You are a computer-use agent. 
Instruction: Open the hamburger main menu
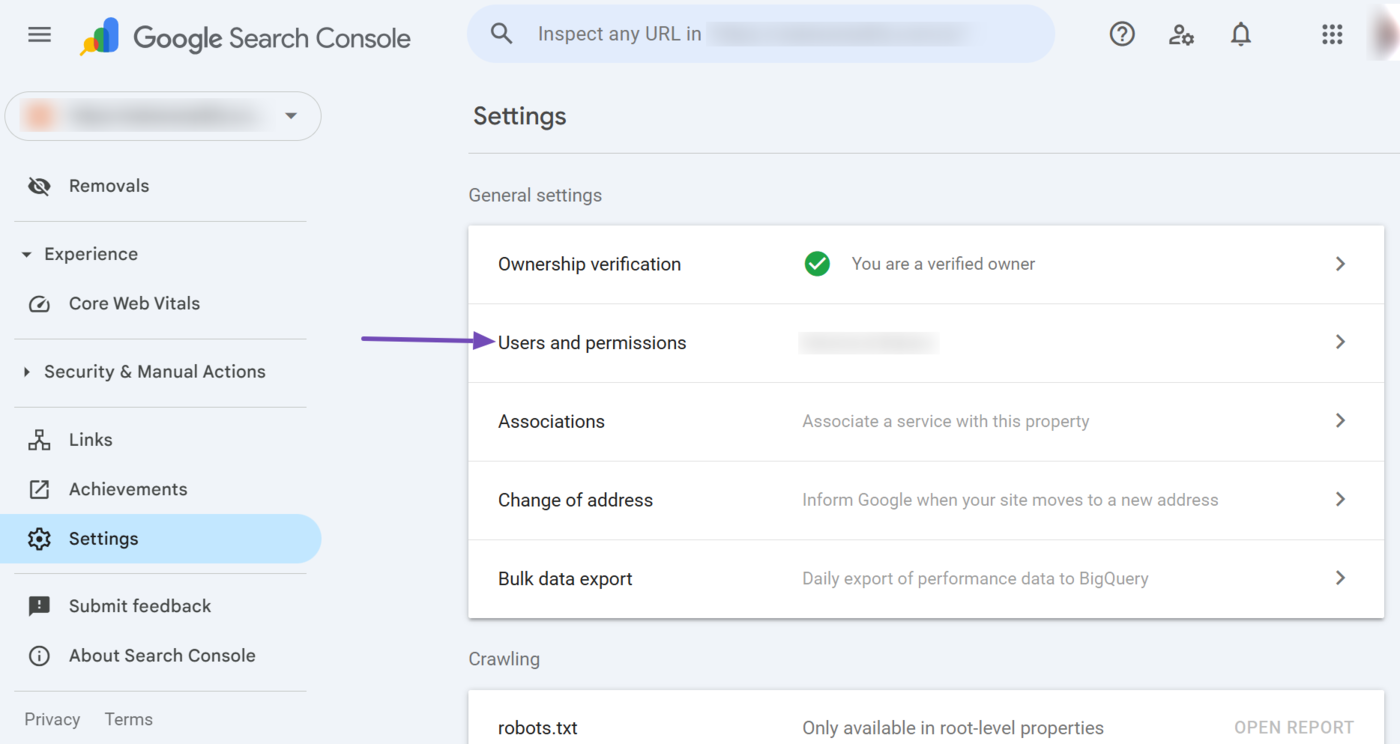tap(39, 35)
